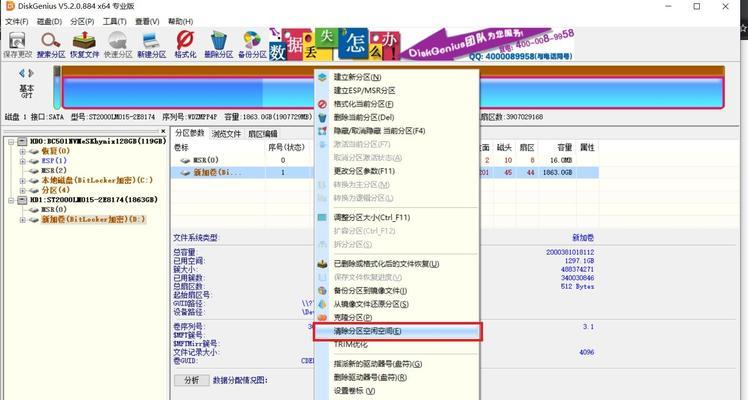748x400 pixels.
Task: Open the 工具(T) menu
Action: [114, 21]
